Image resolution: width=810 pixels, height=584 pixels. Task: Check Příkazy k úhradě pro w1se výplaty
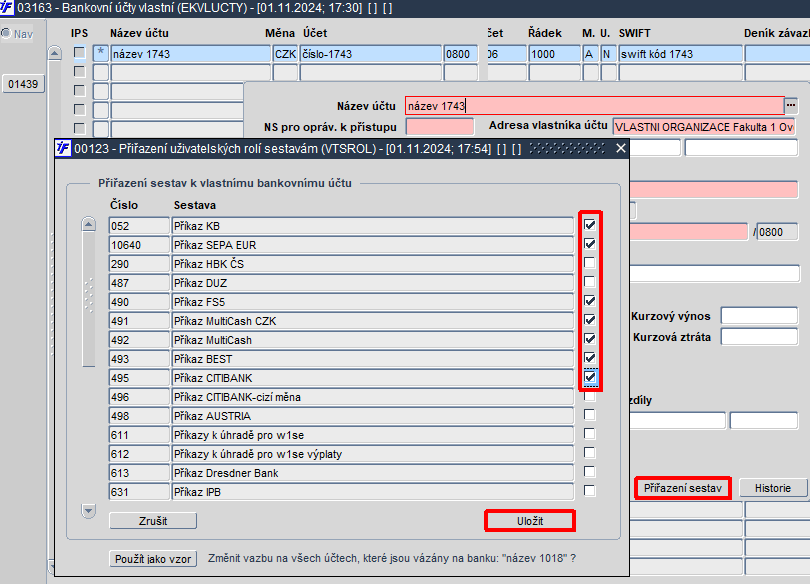[589, 453]
